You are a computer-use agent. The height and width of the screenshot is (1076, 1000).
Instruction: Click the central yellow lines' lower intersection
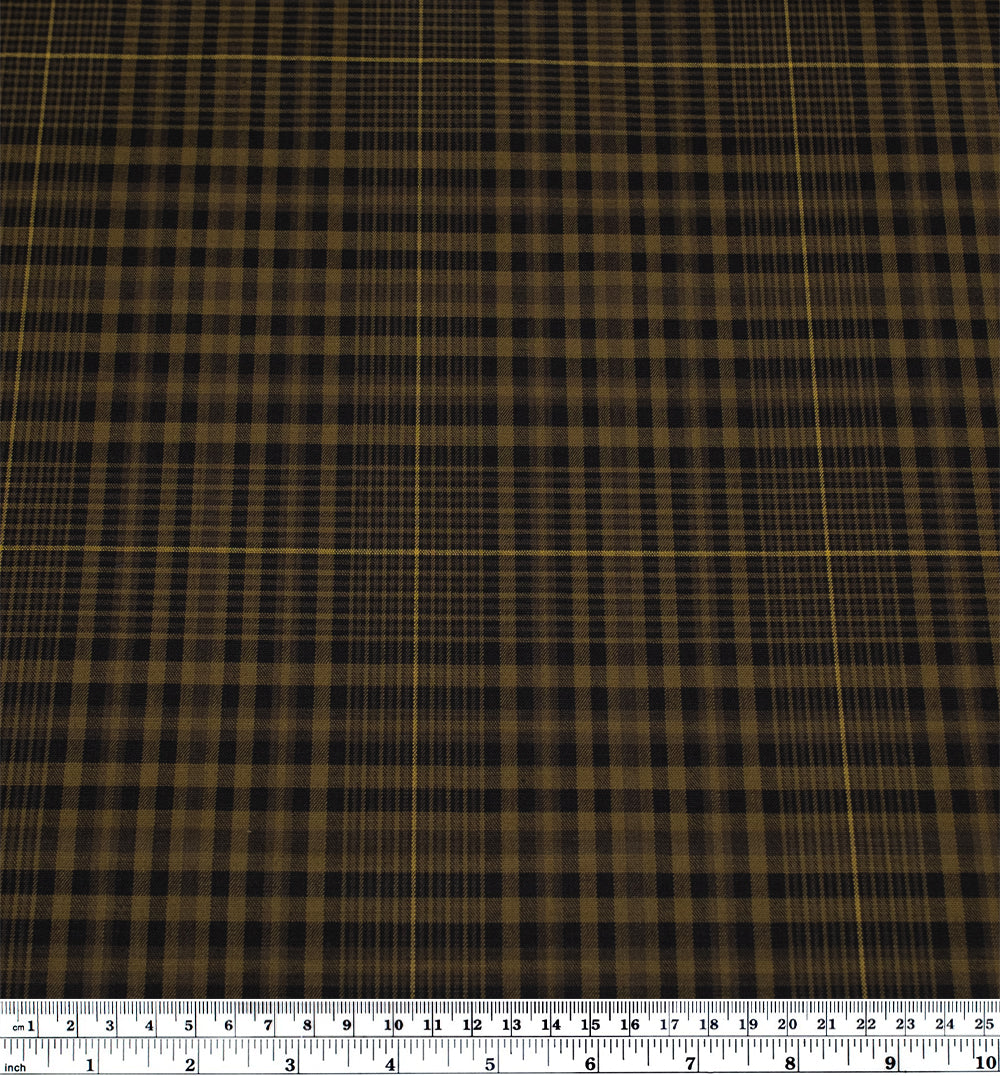click(417, 551)
